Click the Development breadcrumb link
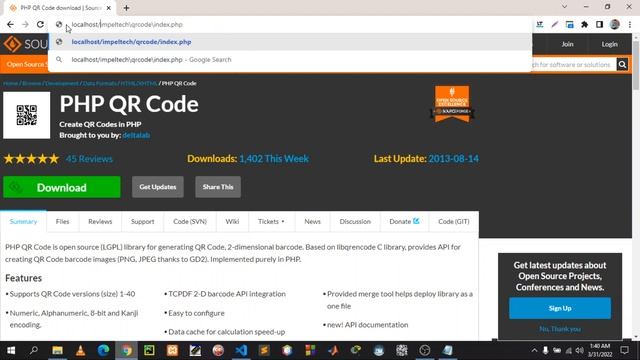 point(62,83)
